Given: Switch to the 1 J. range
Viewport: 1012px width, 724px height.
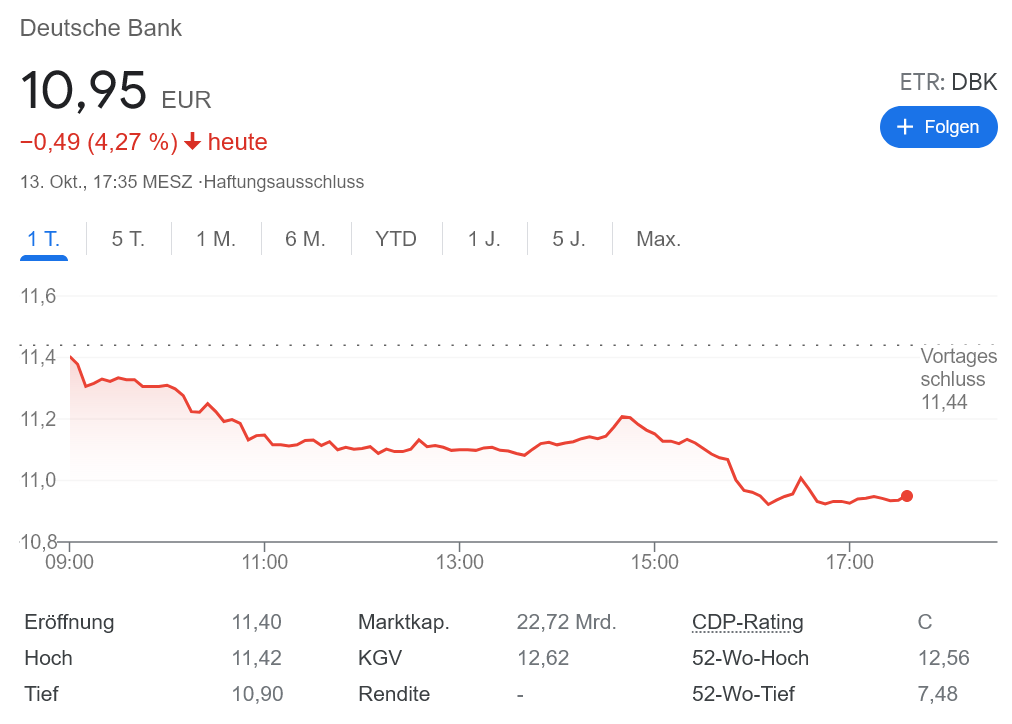Looking at the screenshot, I should [484, 239].
